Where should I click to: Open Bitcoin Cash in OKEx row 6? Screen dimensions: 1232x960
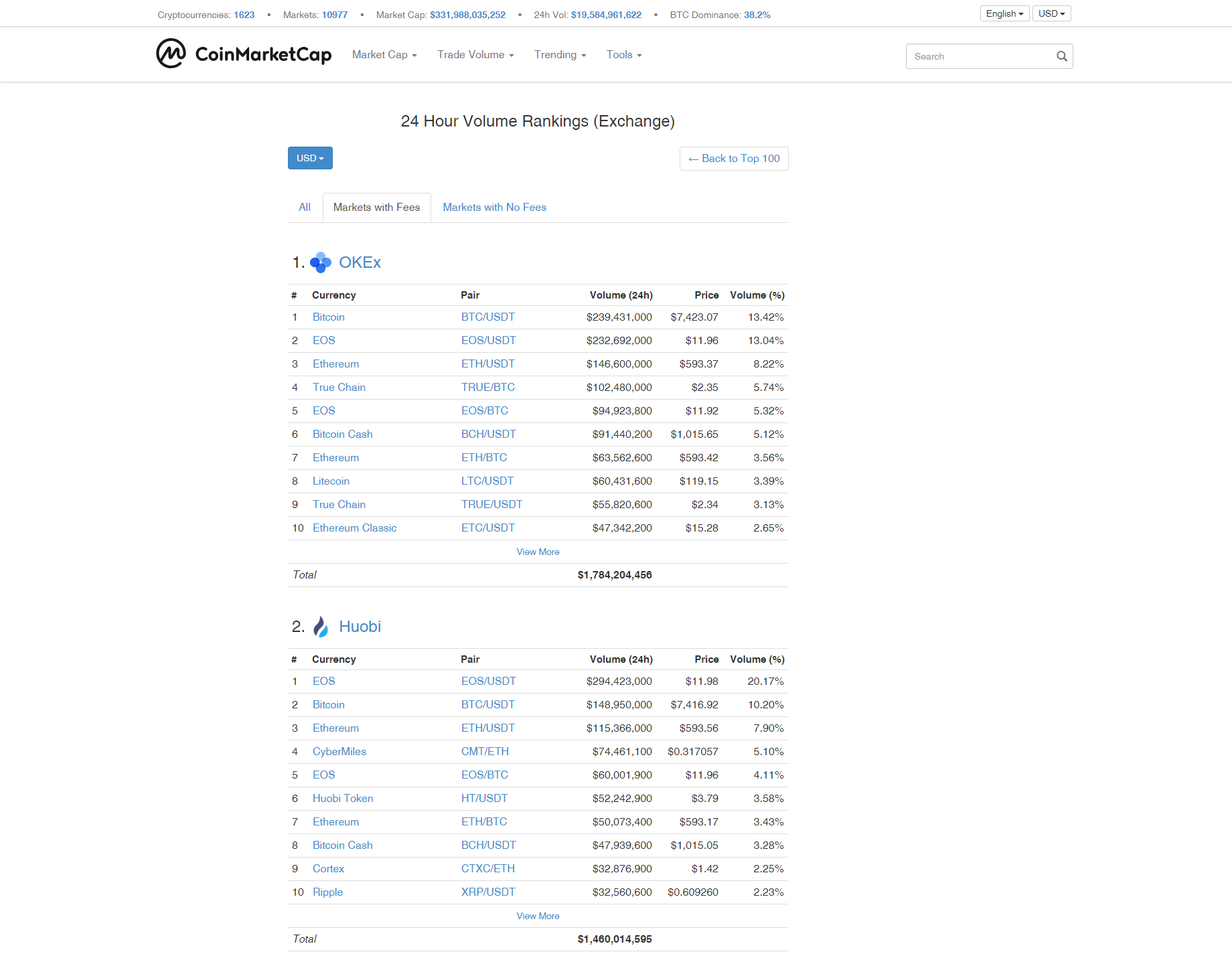click(343, 434)
